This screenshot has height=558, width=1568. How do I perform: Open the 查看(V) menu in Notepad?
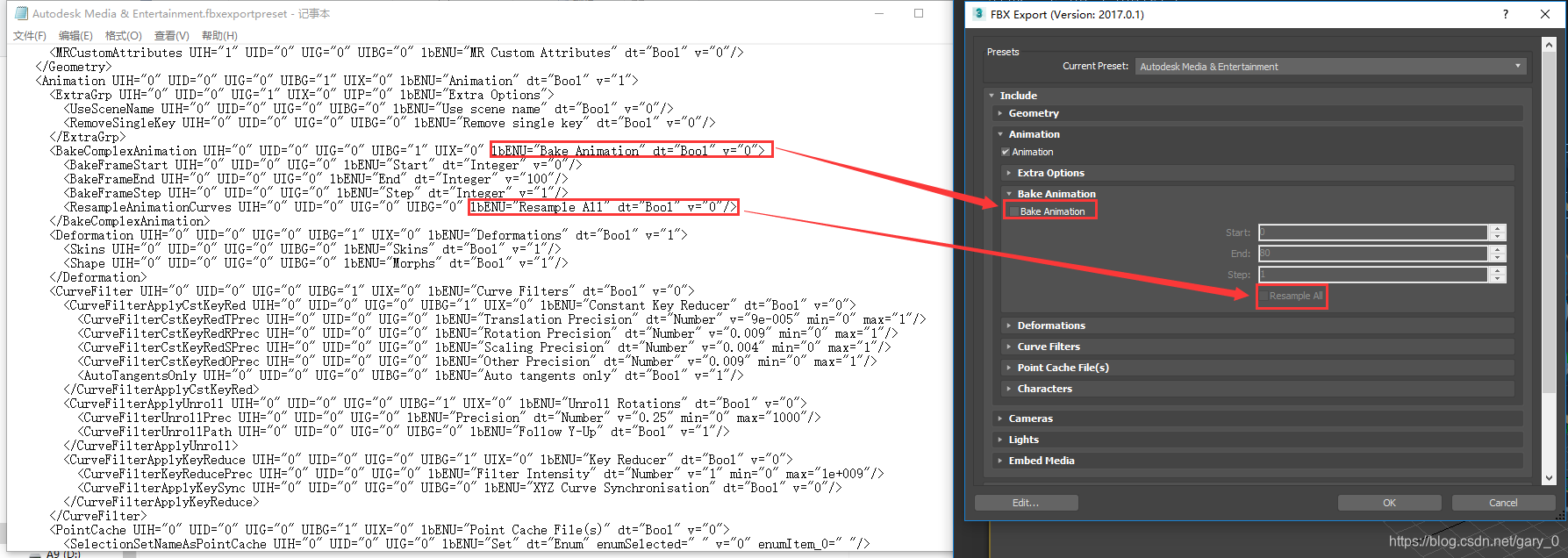(x=171, y=35)
